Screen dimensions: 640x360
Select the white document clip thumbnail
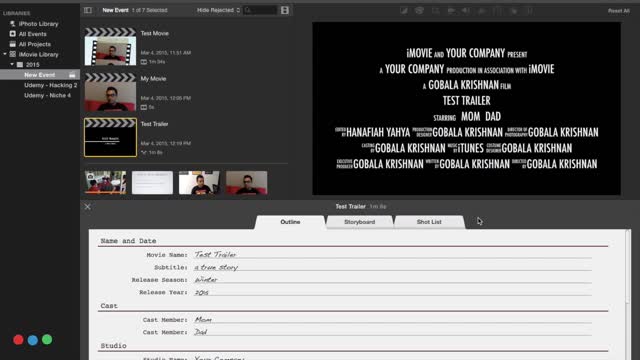[152, 182]
